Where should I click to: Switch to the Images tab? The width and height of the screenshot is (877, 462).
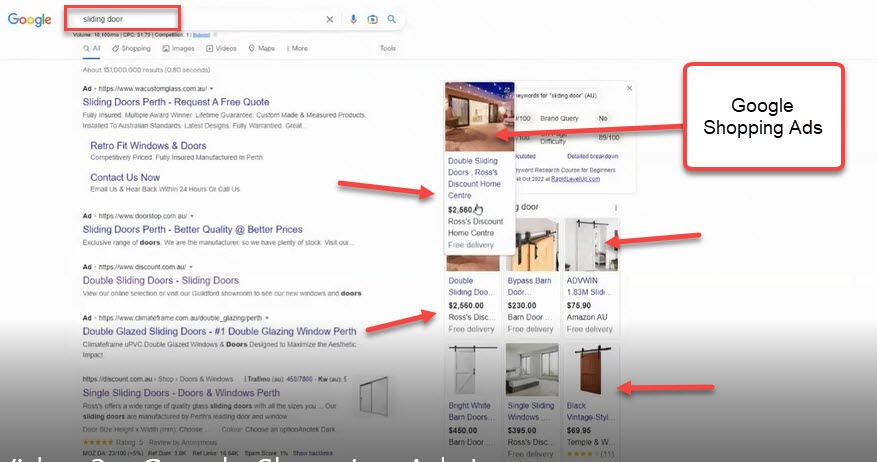[x=178, y=49]
